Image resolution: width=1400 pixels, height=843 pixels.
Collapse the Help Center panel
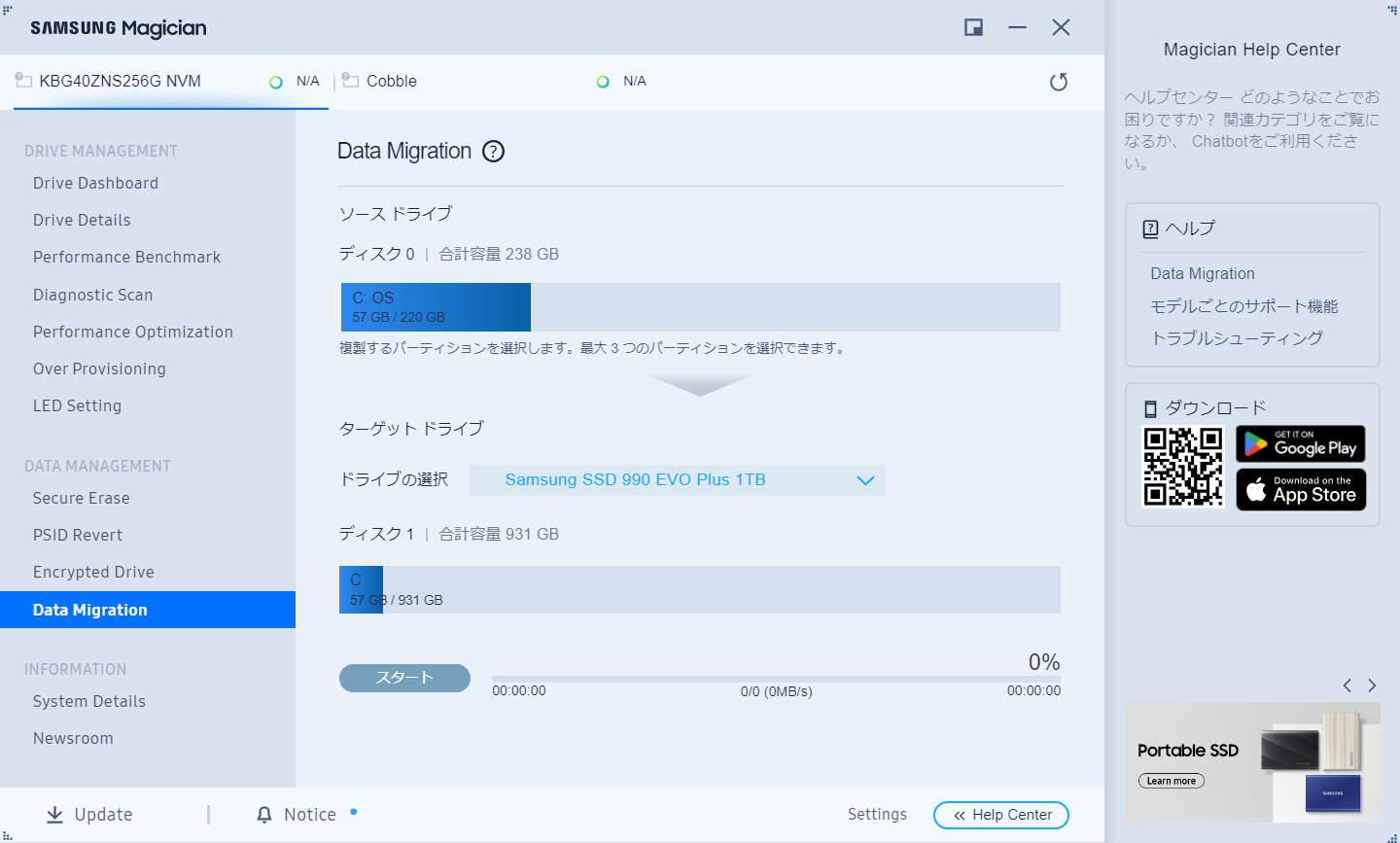tap(1000, 815)
